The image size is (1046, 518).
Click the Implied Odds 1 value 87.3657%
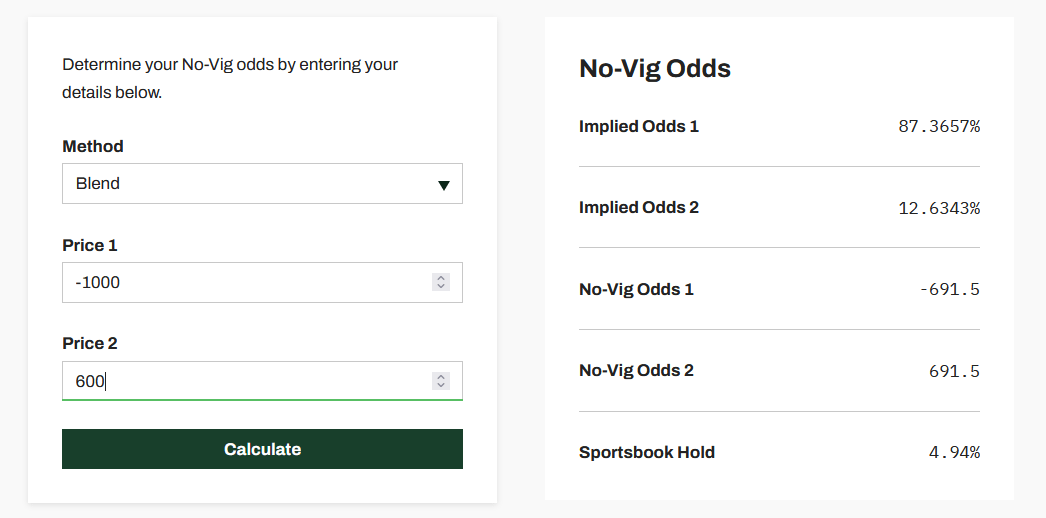tap(939, 126)
